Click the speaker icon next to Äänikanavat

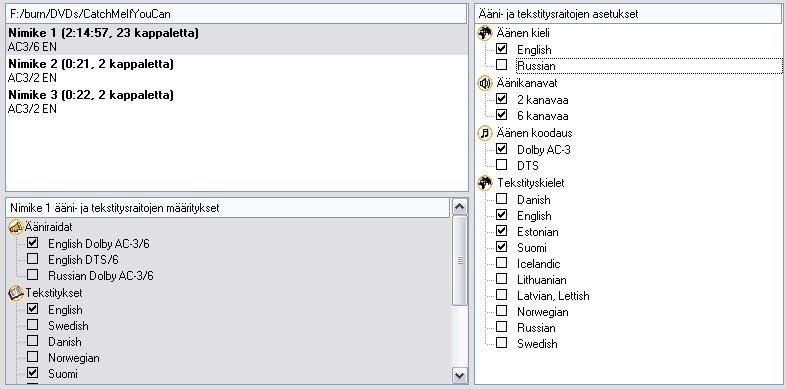pos(485,83)
